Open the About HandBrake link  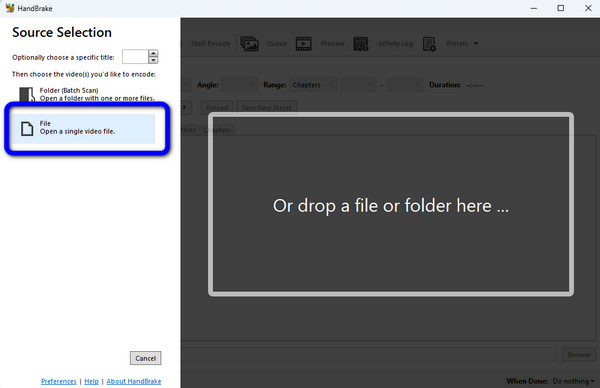pos(134,381)
